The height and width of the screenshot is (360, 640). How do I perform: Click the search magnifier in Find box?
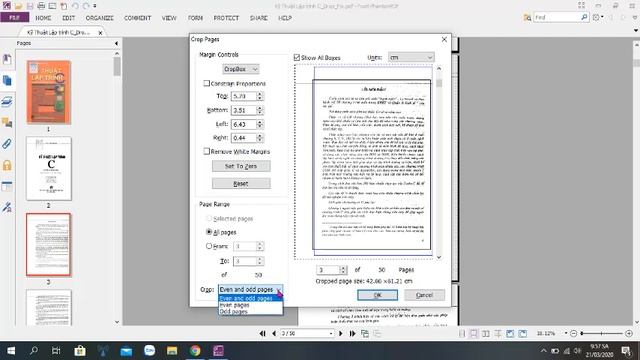pos(584,17)
